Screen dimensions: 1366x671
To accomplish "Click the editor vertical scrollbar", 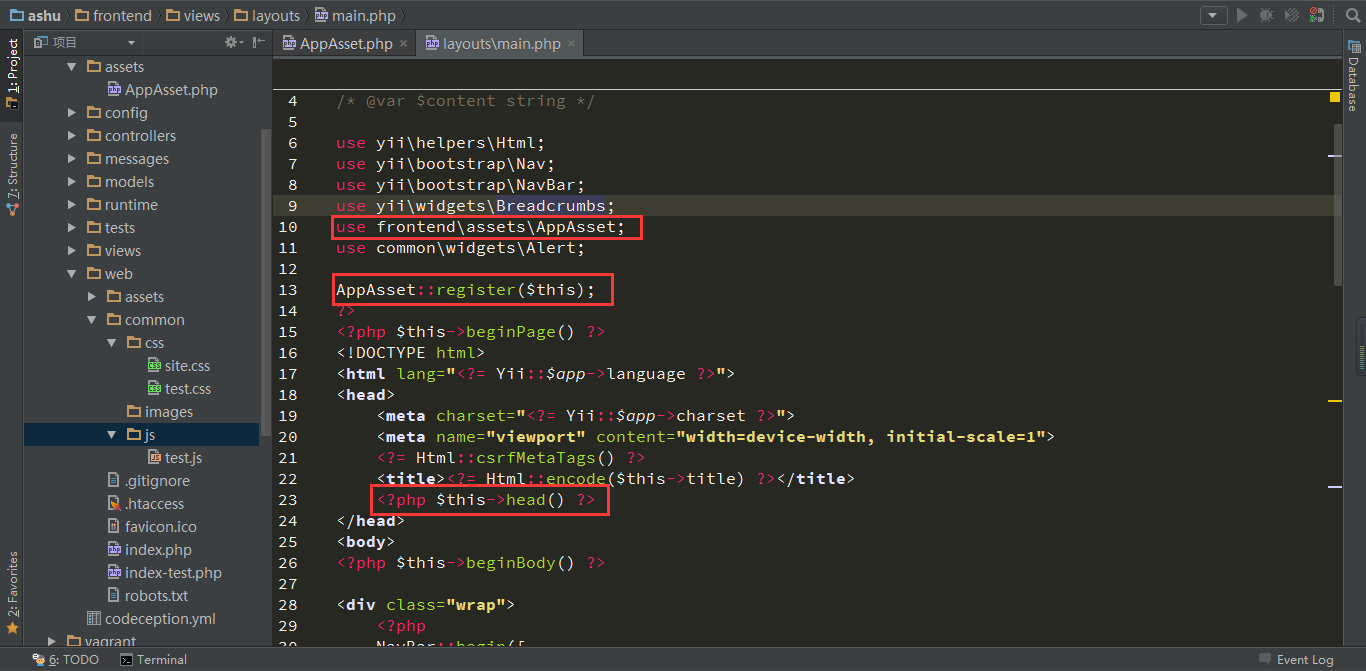I will click(x=1337, y=205).
